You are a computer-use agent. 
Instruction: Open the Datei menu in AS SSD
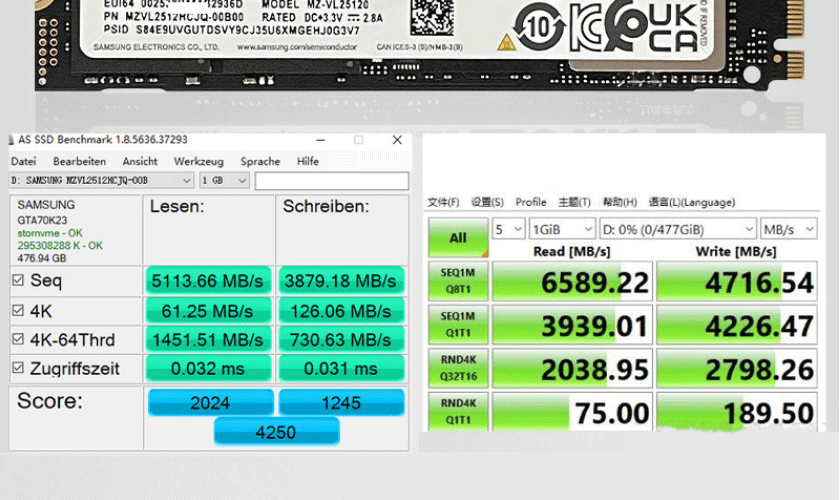click(x=24, y=161)
